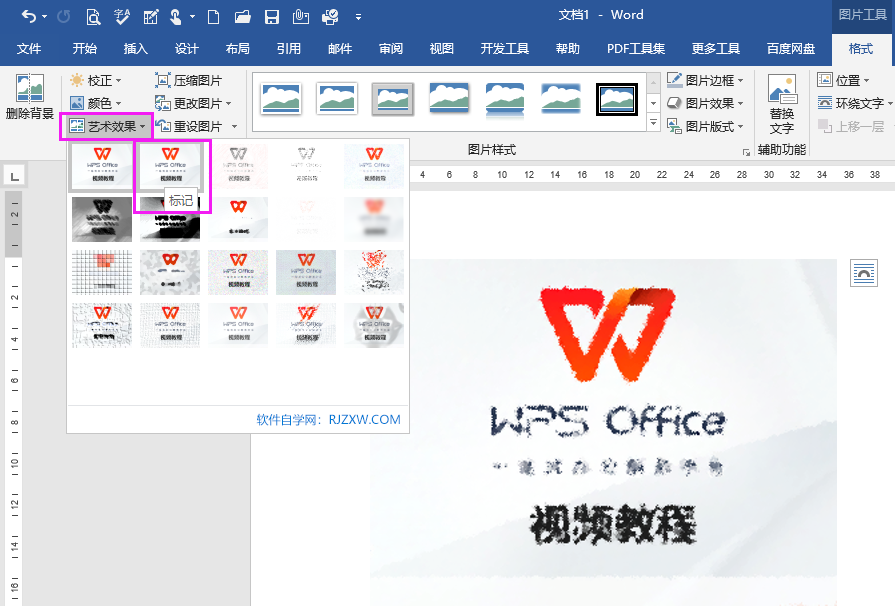Select the black-bordered picture style in gallery
The height and width of the screenshot is (606, 895).
(617, 99)
